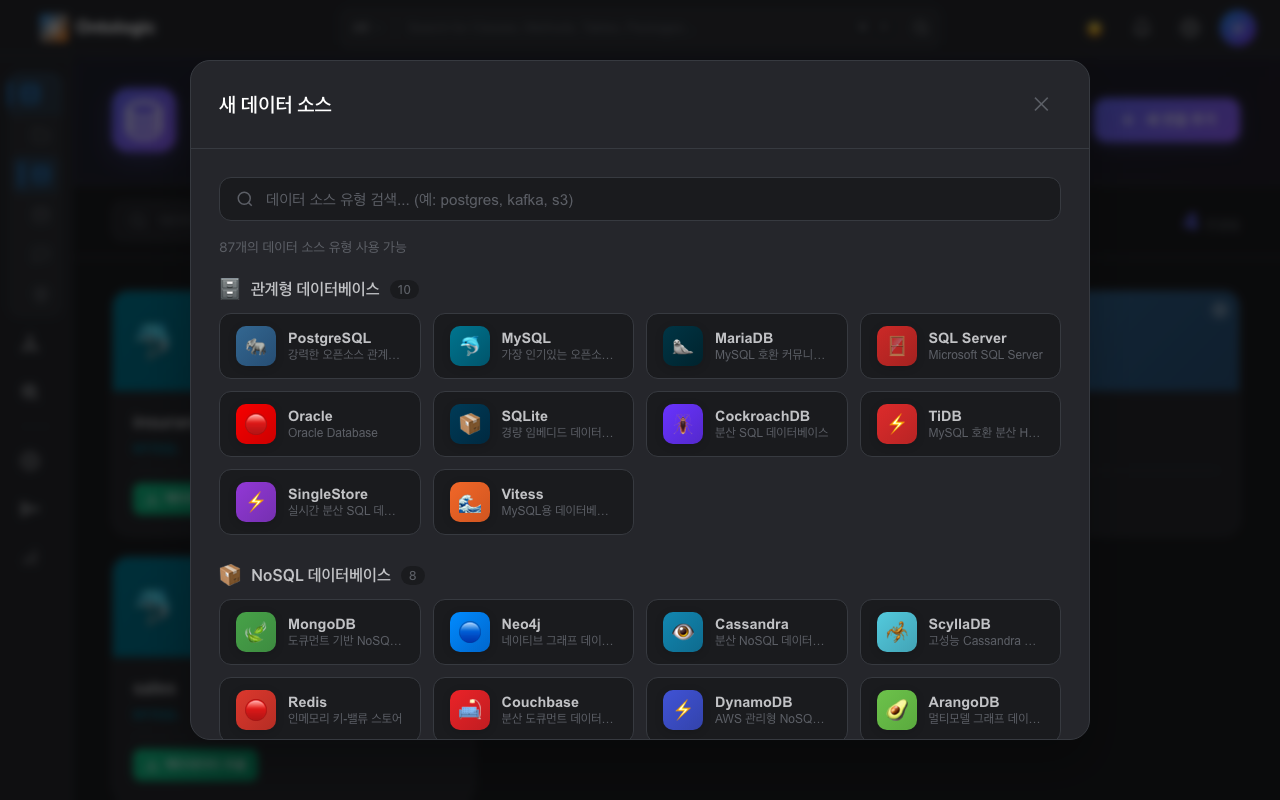1280x800 pixels.
Task: Choose the CockroachDB icon
Action: click(x=683, y=424)
